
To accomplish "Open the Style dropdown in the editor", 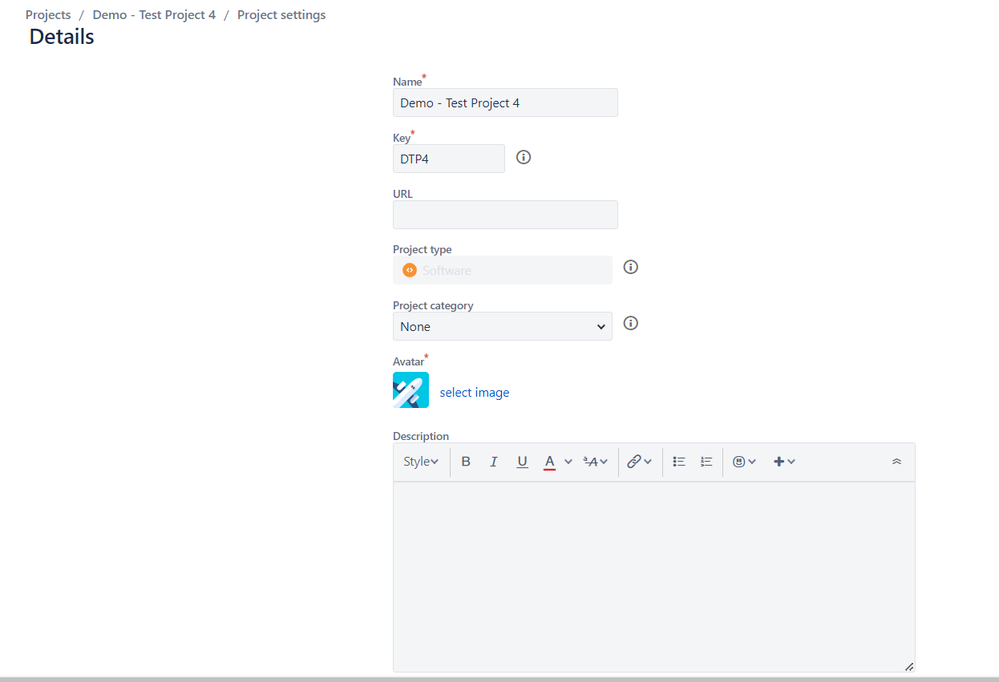I will [x=420, y=461].
